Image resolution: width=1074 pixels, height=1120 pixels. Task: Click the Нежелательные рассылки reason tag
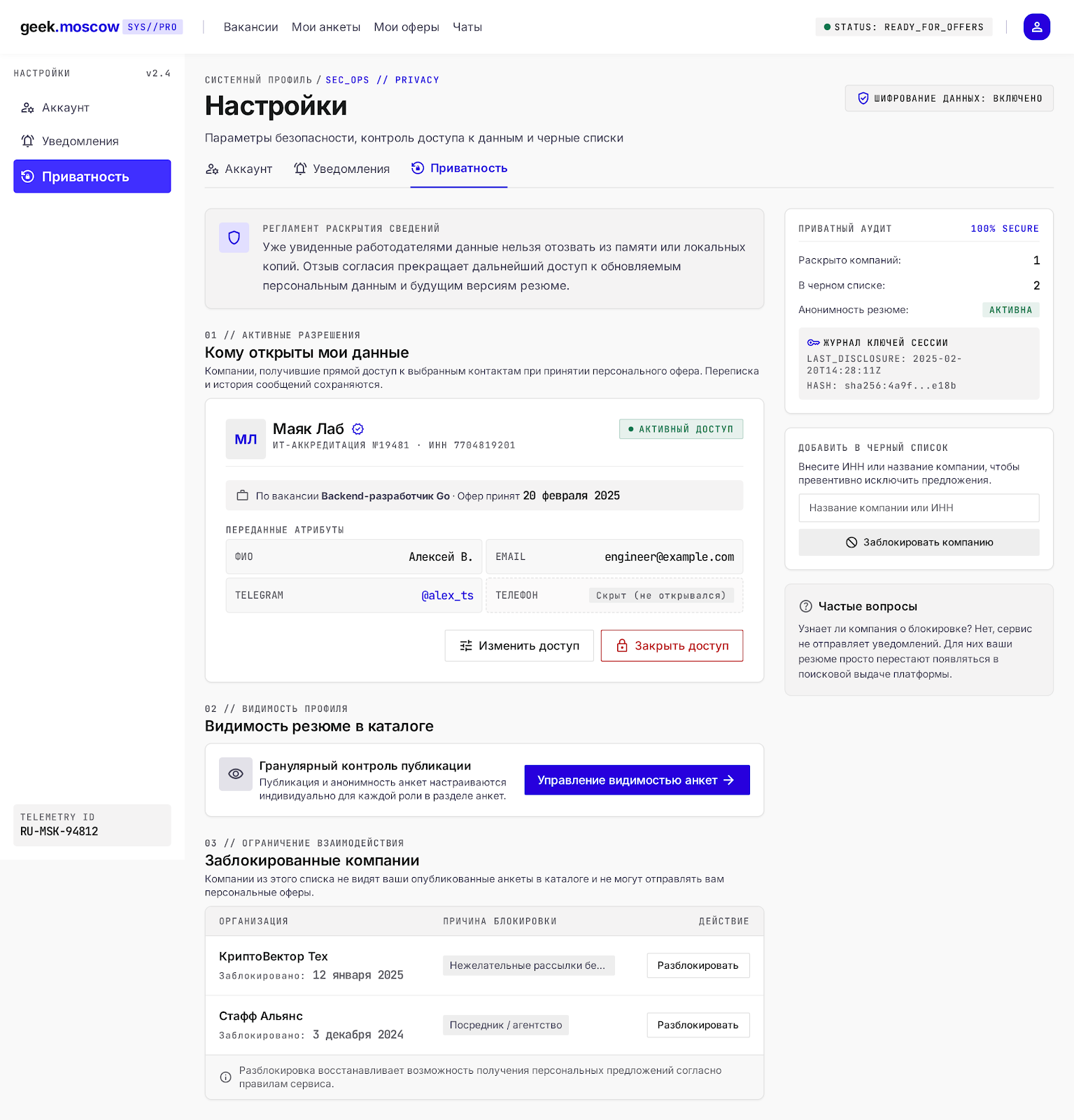pos(529,965)
